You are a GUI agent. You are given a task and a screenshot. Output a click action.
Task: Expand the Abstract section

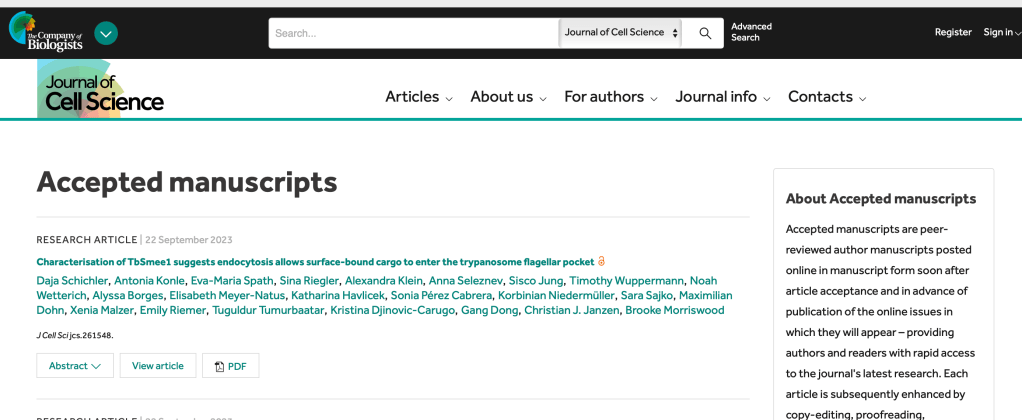click(x=75, y=366)
